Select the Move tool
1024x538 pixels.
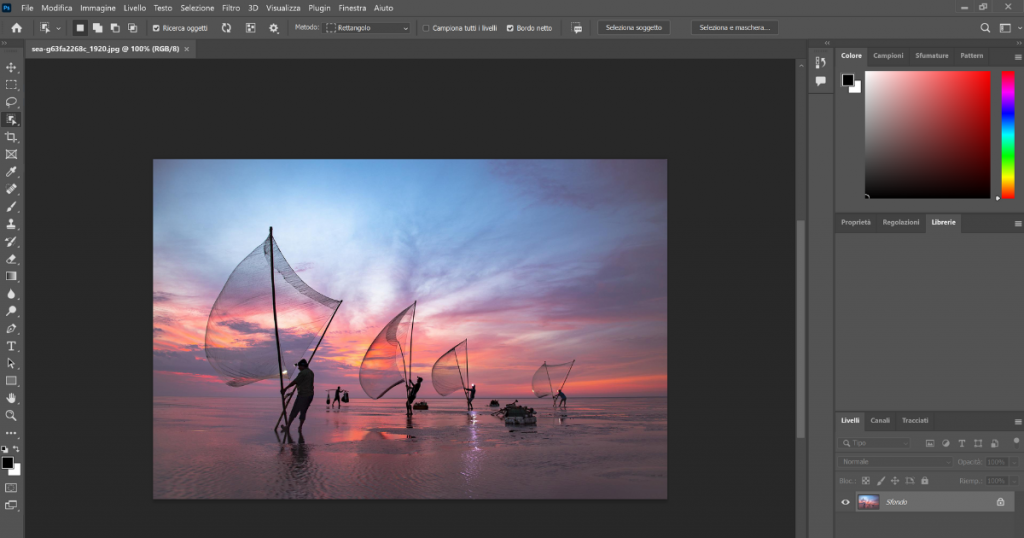pyautogui.click(x=12, y=67)
